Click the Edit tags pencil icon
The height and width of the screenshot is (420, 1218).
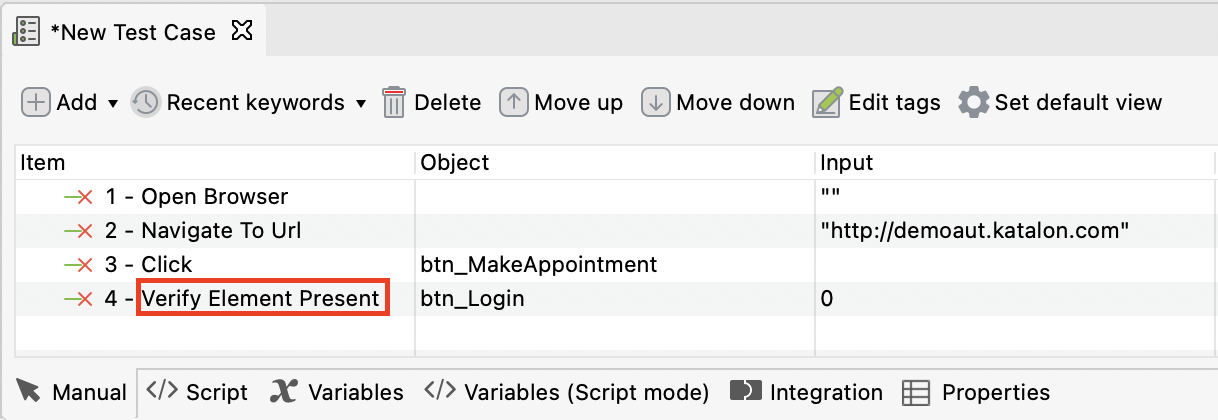827,103
